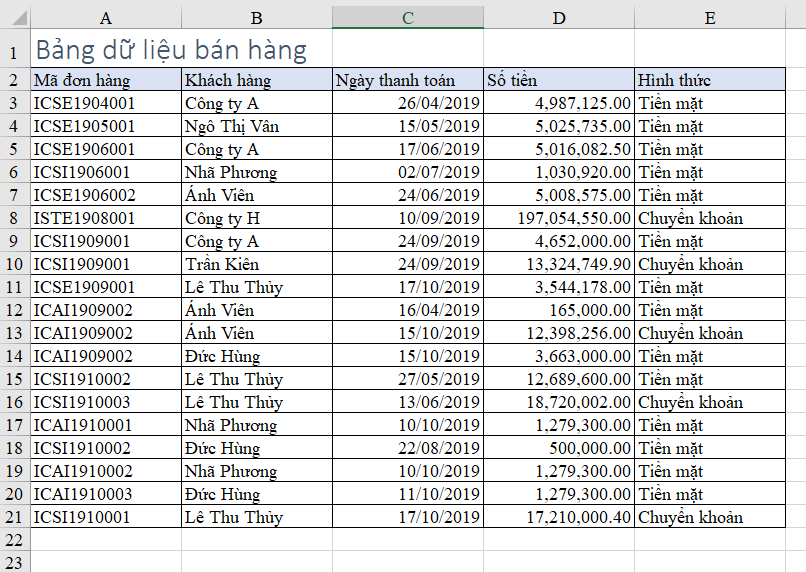Select cell with order ICAI1910003
Screen dimensions: 806x572
(106, 494)
